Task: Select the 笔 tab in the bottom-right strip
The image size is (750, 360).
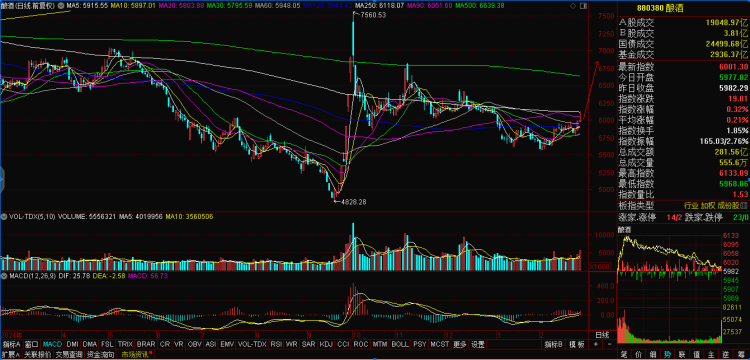Action: pos(624,355)
